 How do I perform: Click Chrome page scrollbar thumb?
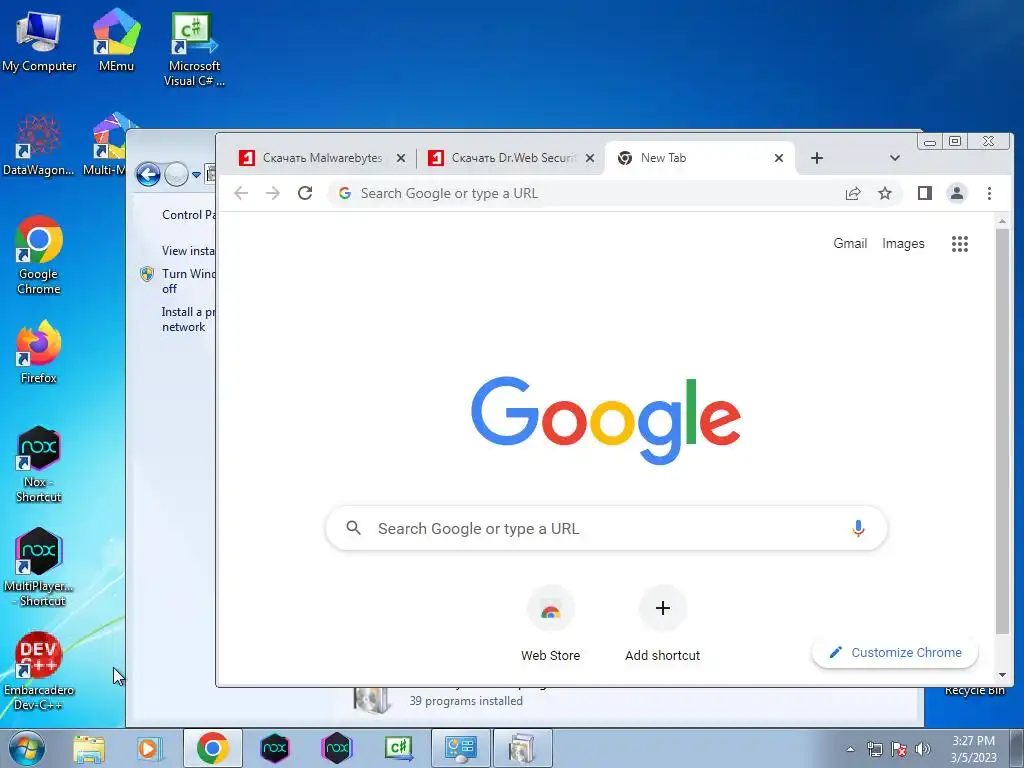tap(1002, 431)
